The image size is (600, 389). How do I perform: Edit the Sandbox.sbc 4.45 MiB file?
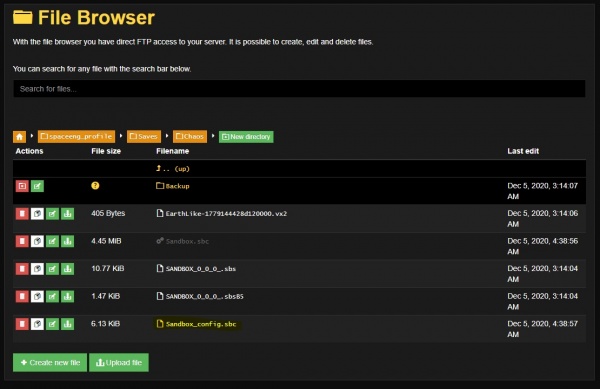(52, 241)
